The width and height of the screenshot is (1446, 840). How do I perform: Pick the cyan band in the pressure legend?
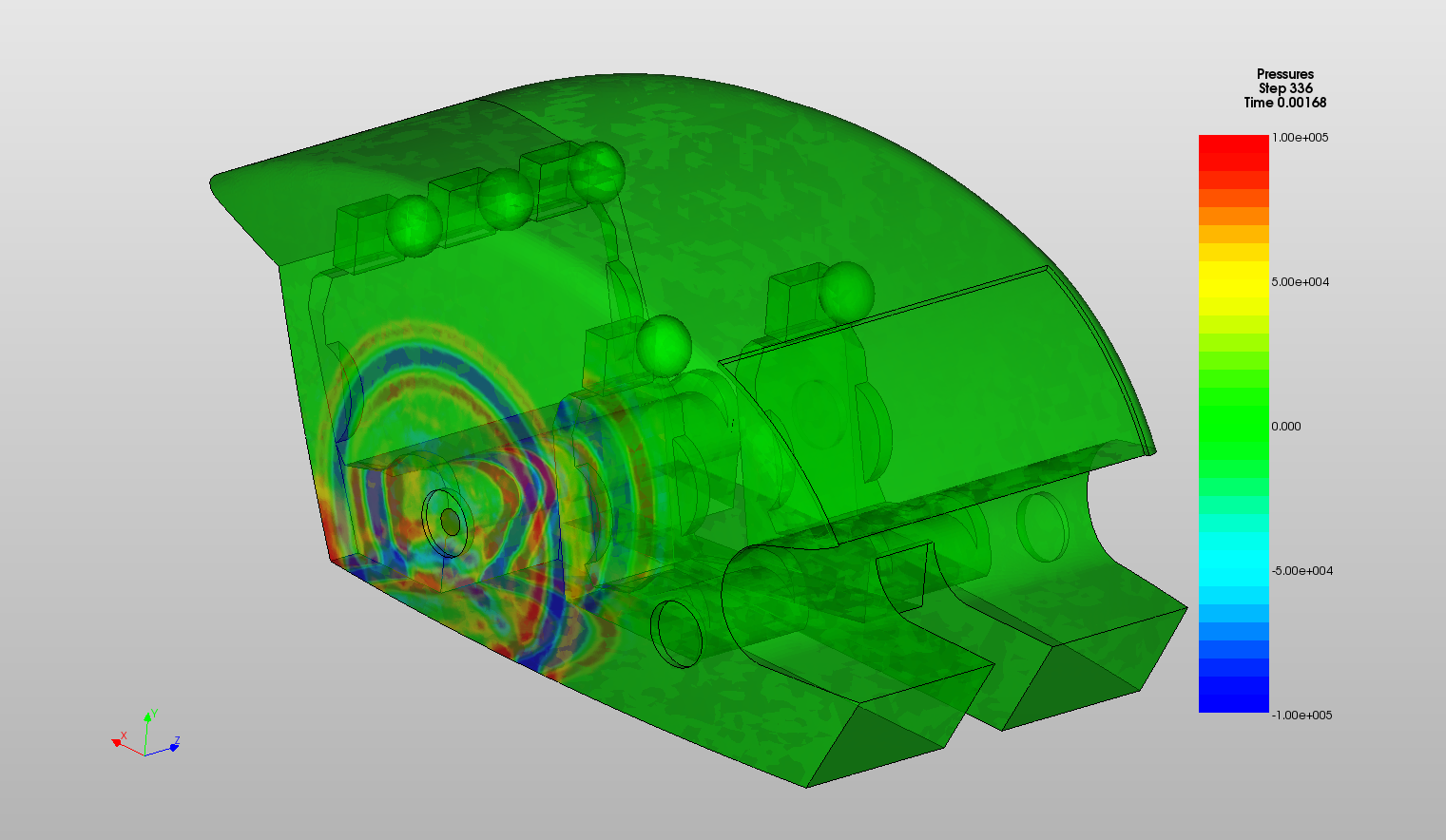1233,559
